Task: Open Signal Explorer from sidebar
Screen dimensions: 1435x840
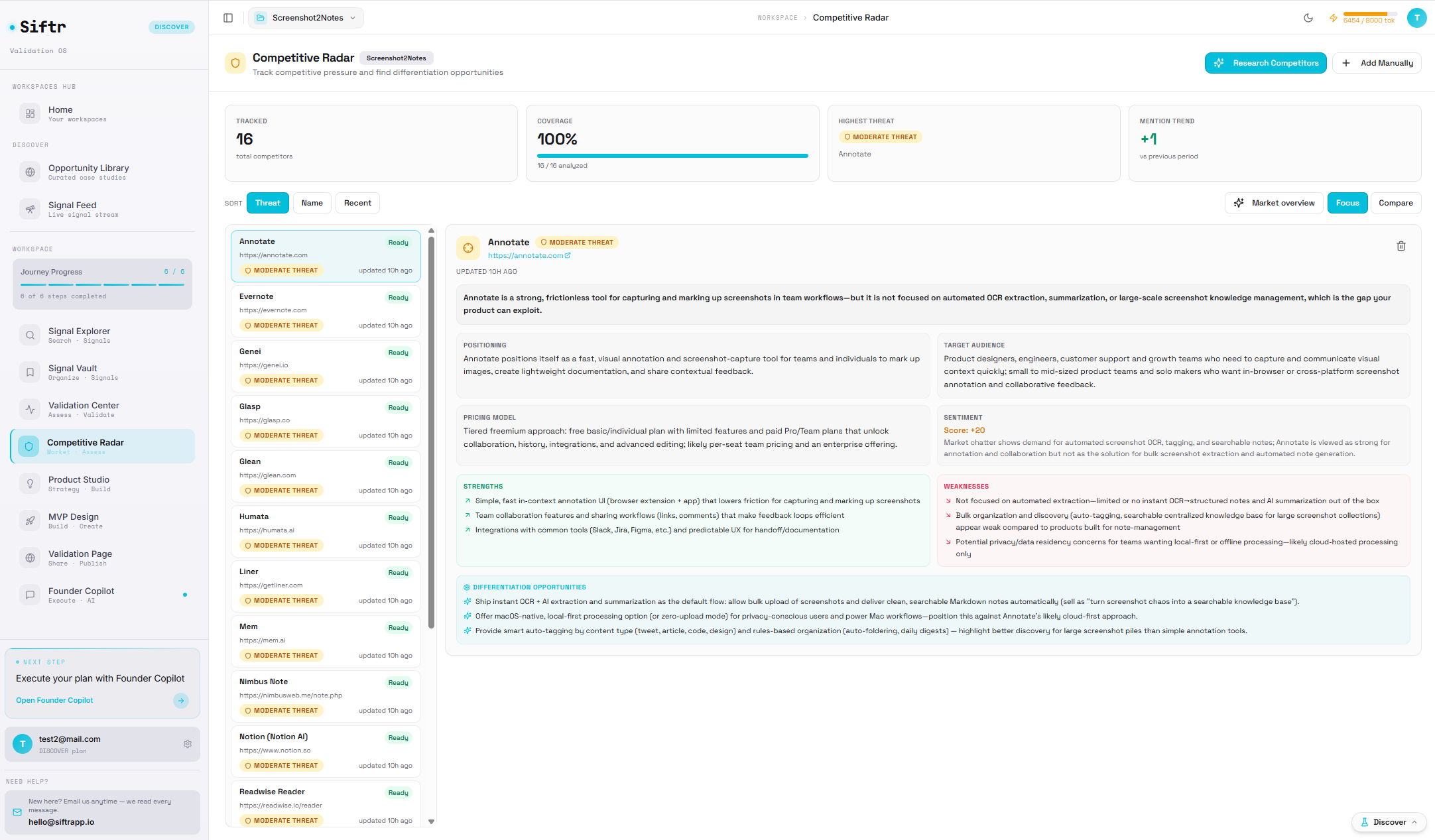Action: 79,335
